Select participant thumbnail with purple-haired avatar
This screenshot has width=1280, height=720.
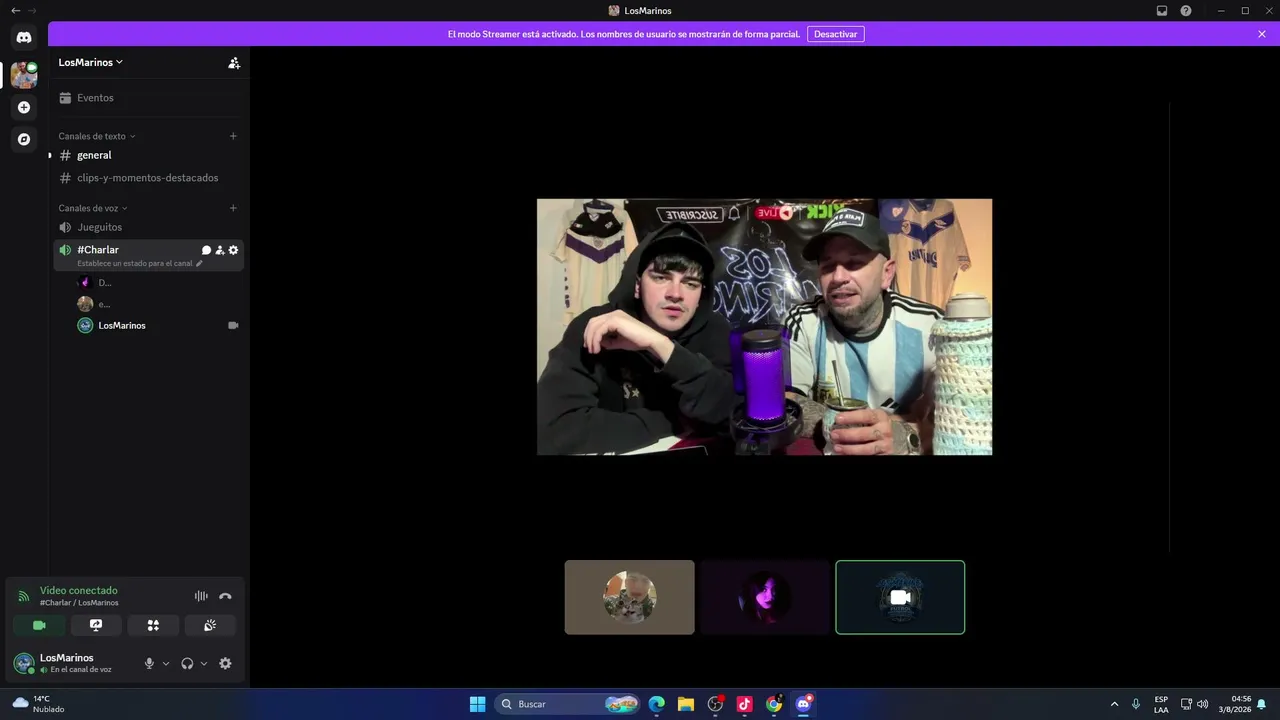pyautogui.click(x=765, y=597)
